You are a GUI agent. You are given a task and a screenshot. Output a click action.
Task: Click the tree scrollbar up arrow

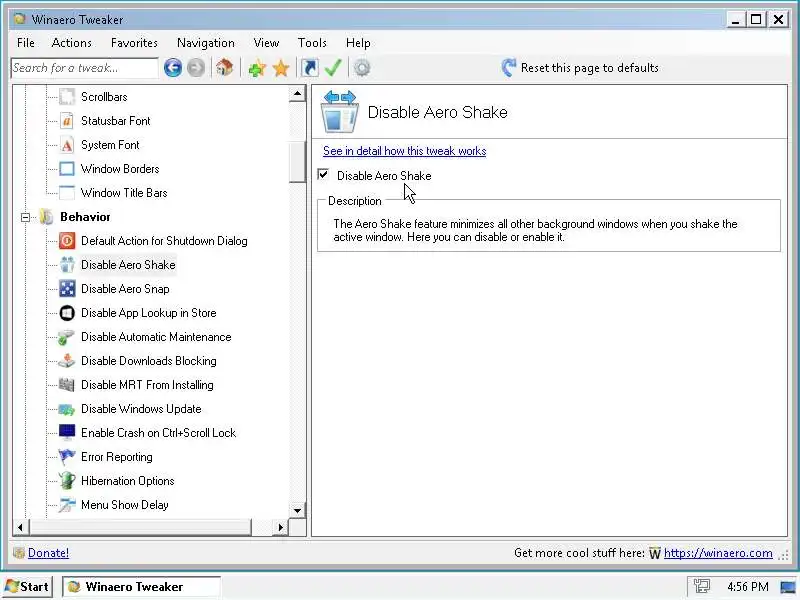(297, 94)
